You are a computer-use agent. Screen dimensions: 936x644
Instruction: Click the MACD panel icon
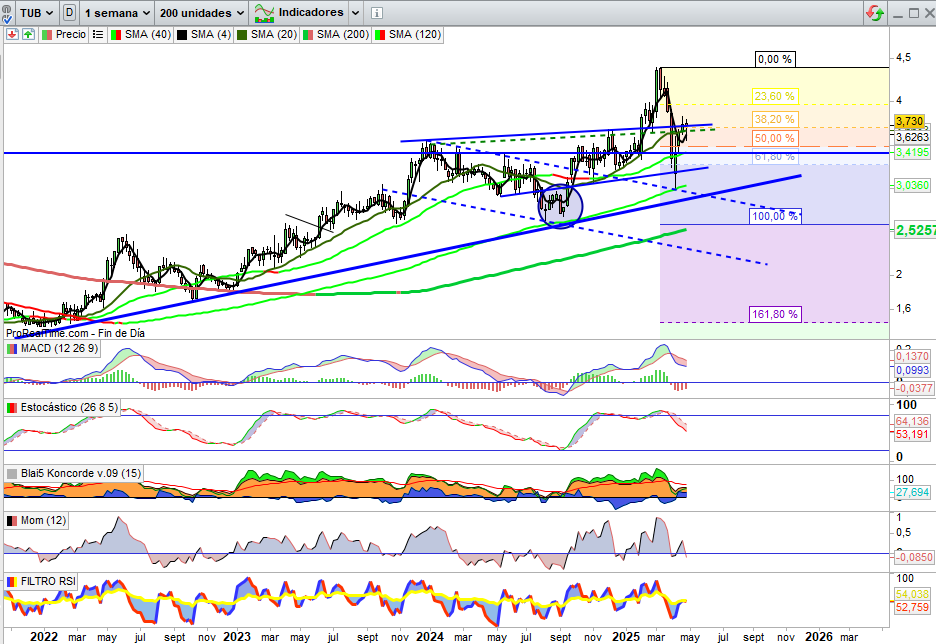12,349
